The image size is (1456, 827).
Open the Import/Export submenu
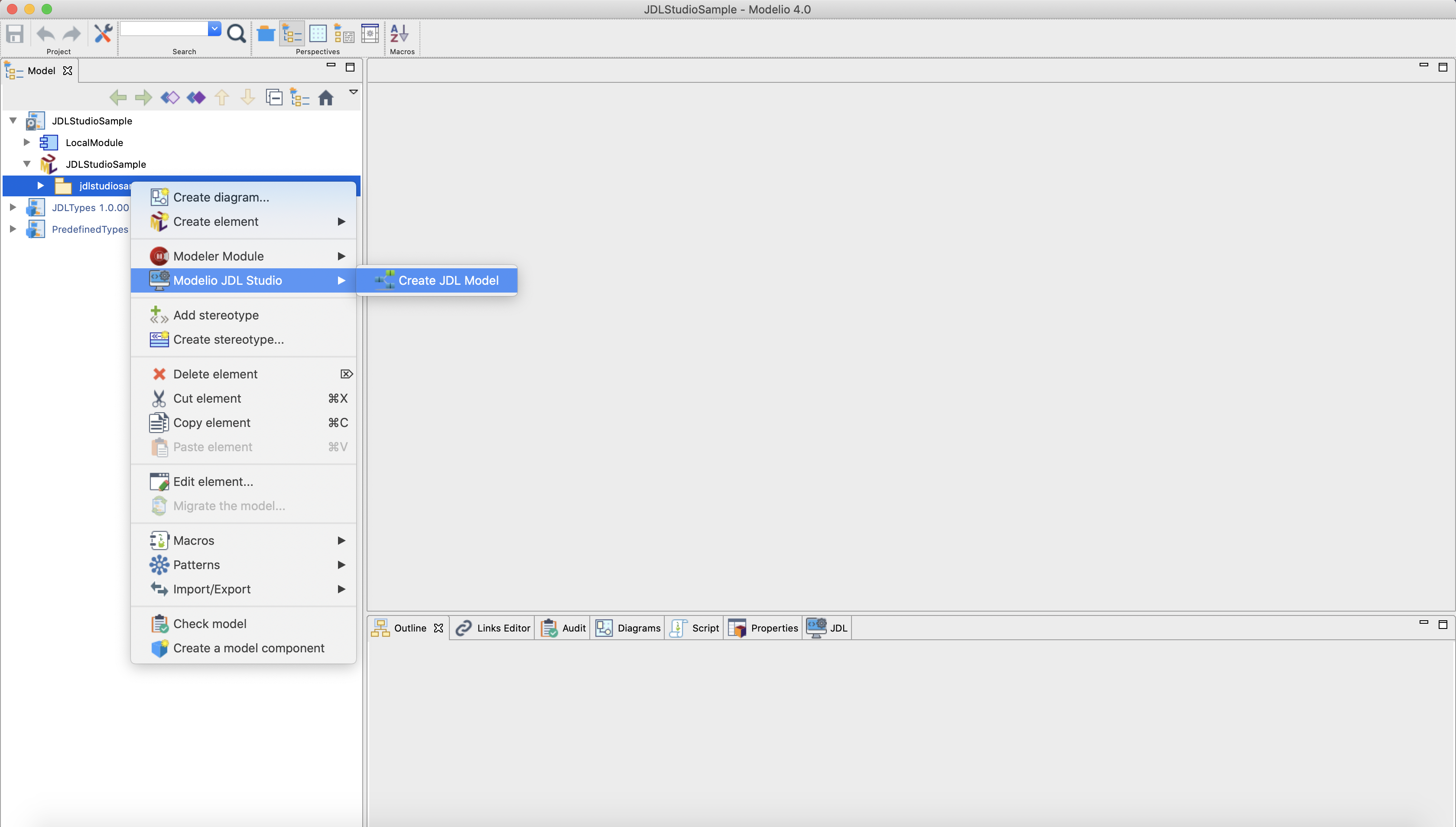pos(244,589)
